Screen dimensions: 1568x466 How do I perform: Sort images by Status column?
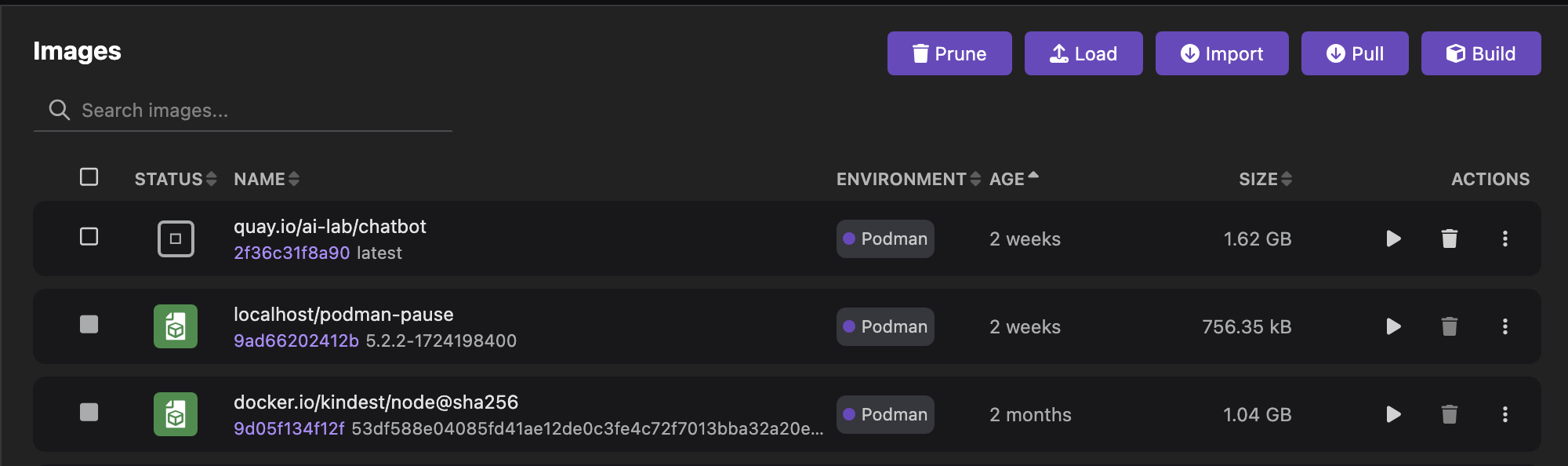pos(175,180)
